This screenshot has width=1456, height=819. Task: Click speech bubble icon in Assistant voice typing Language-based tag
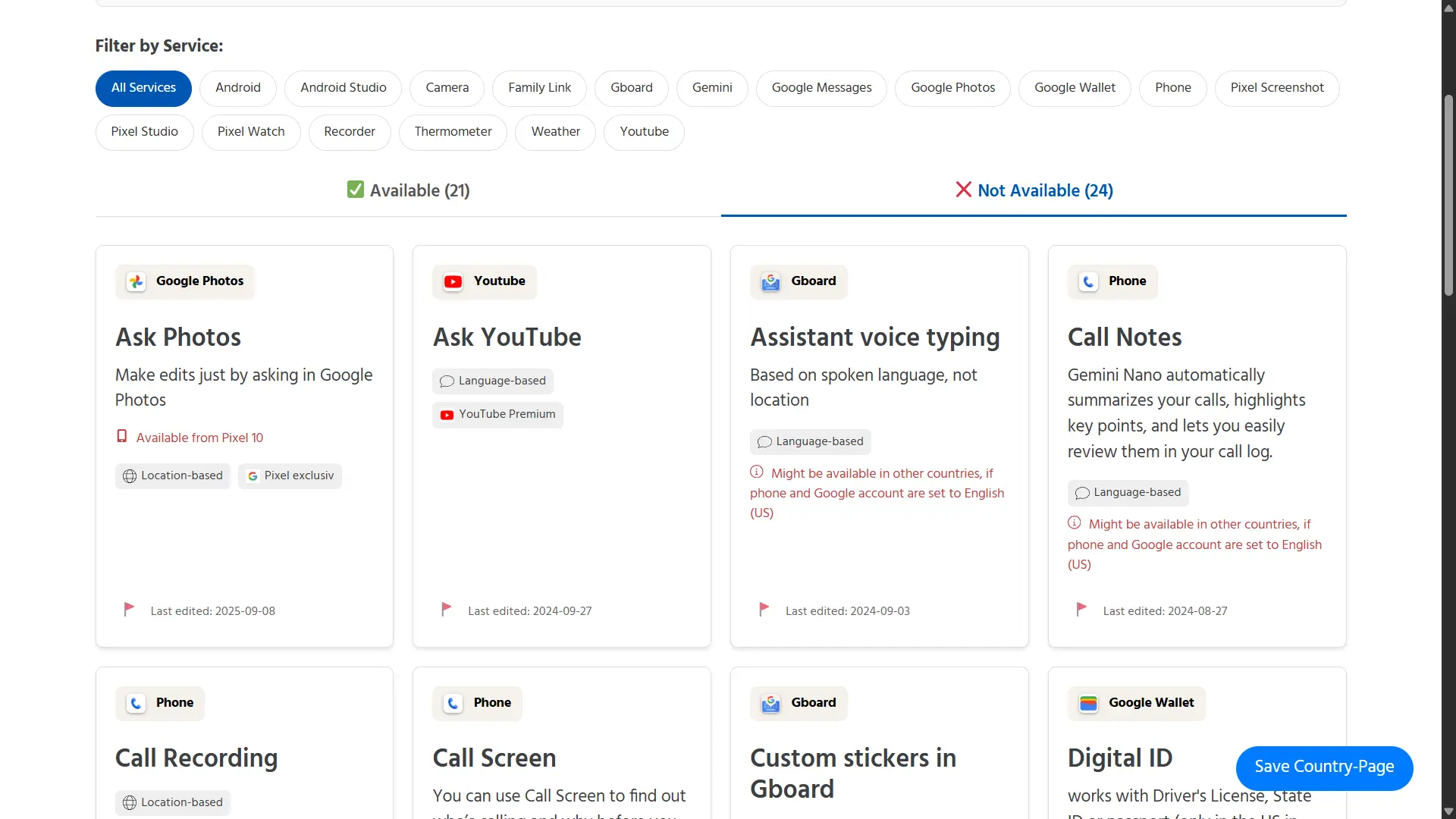click(765, 442)
